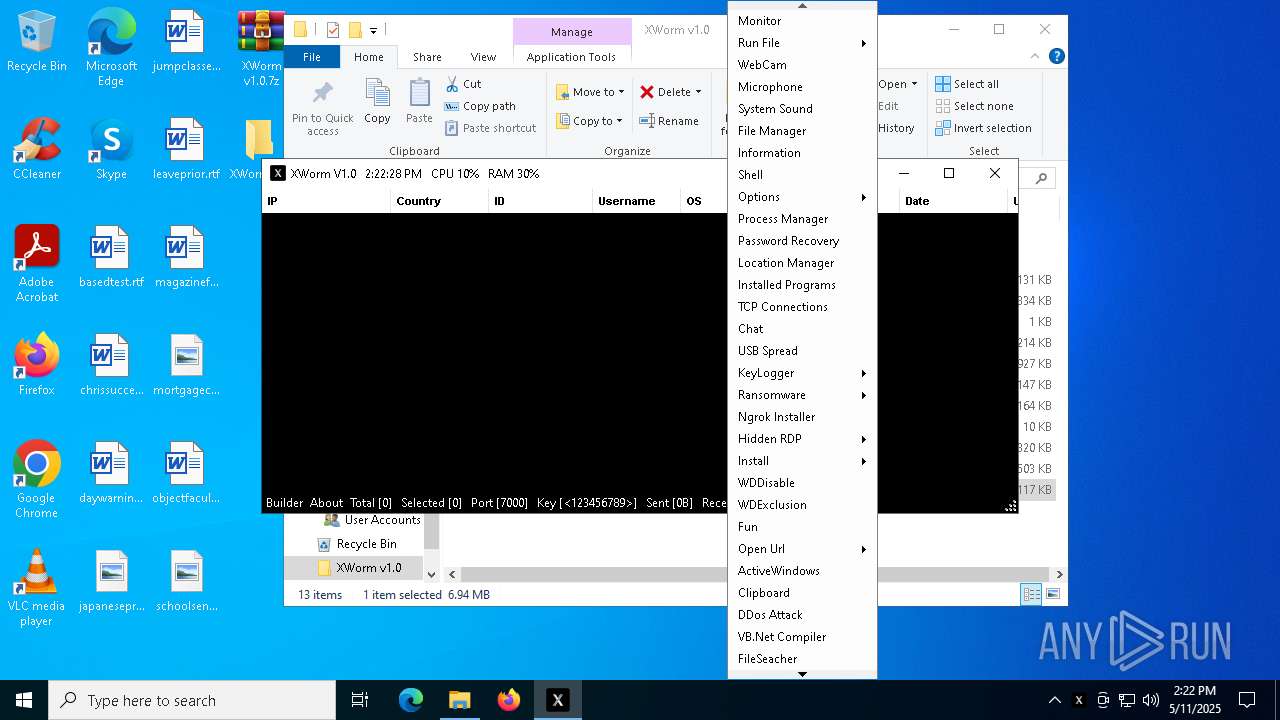Choose WDExclusion menu entry
This screenshot has width=1280, height=720.
point(802,505)
